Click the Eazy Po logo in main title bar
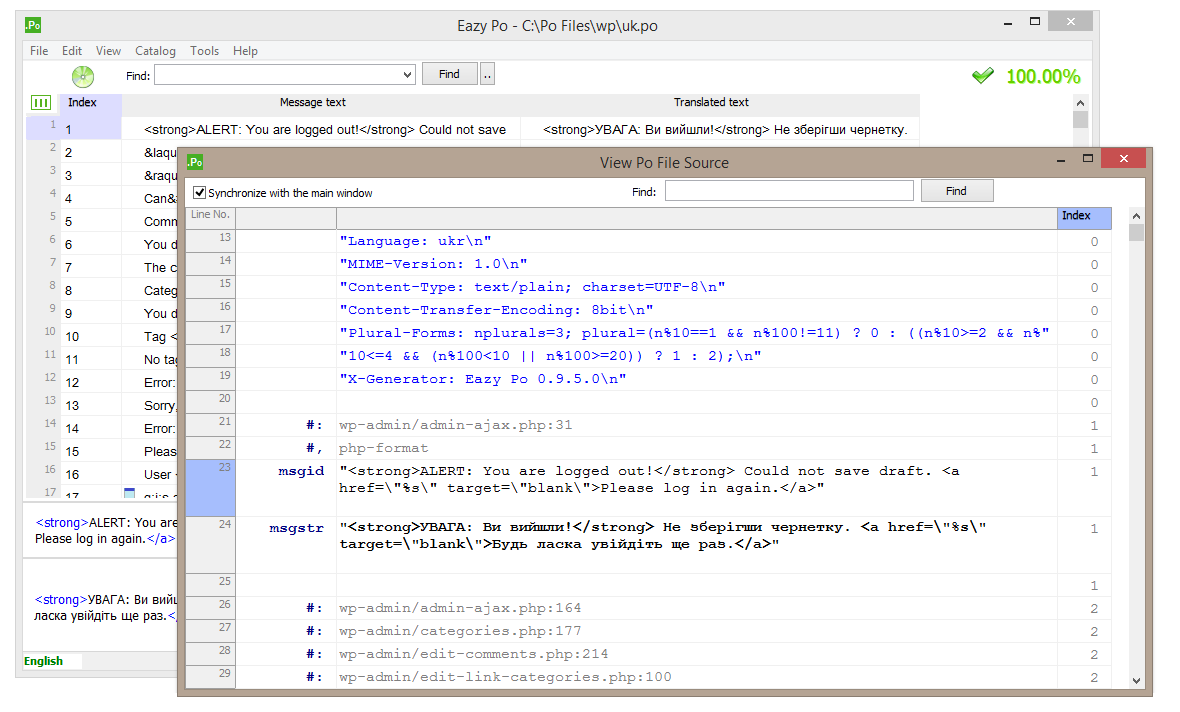Image resolution: width=1180 pixels, height=712 pixels. tap(33, 24)
